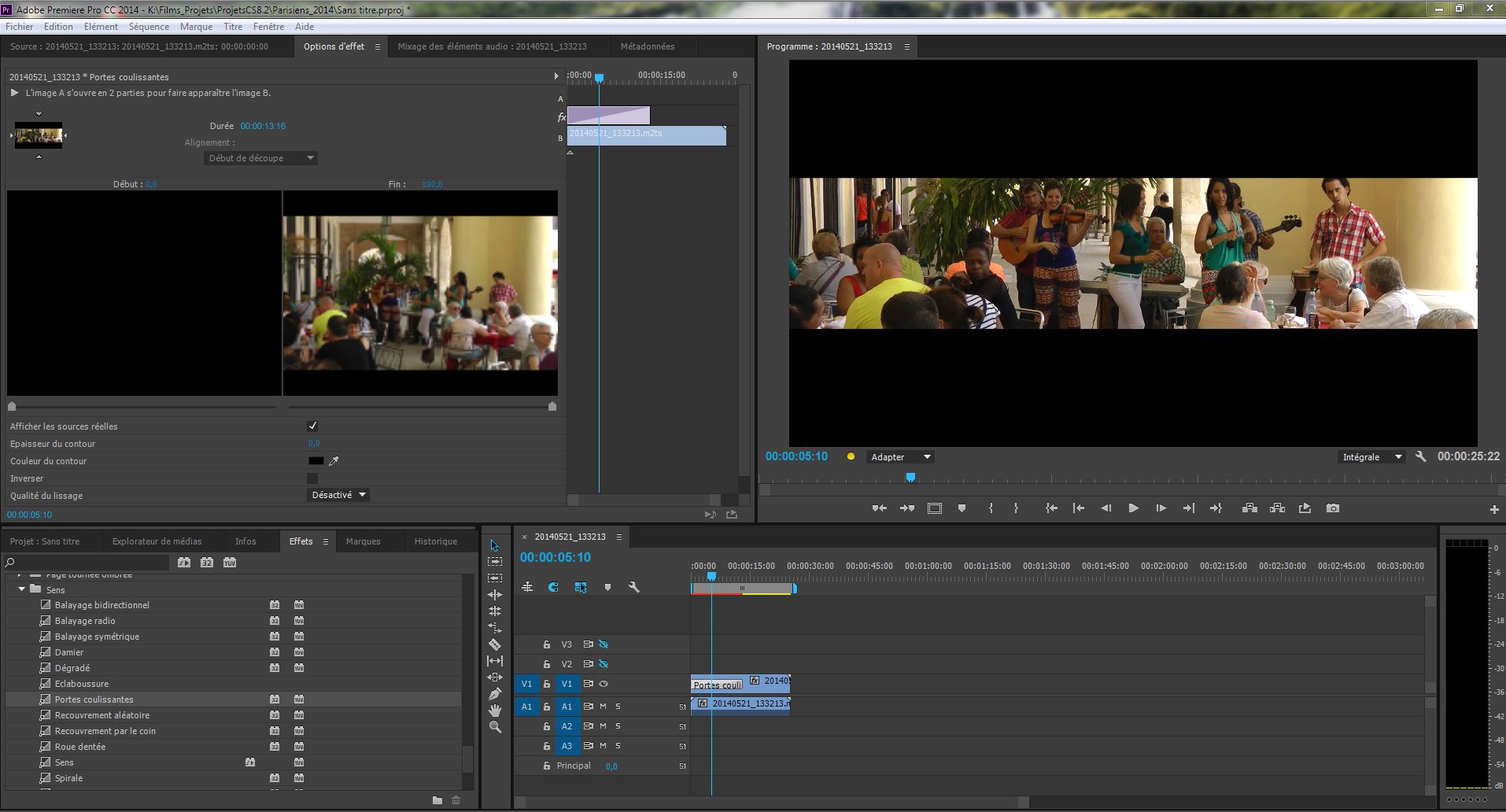Viewport: 1506px width, 812px height.
Task: Click the new bin folder icon in Effets panel
Action: pyautogui.click(x=437, y=800)
